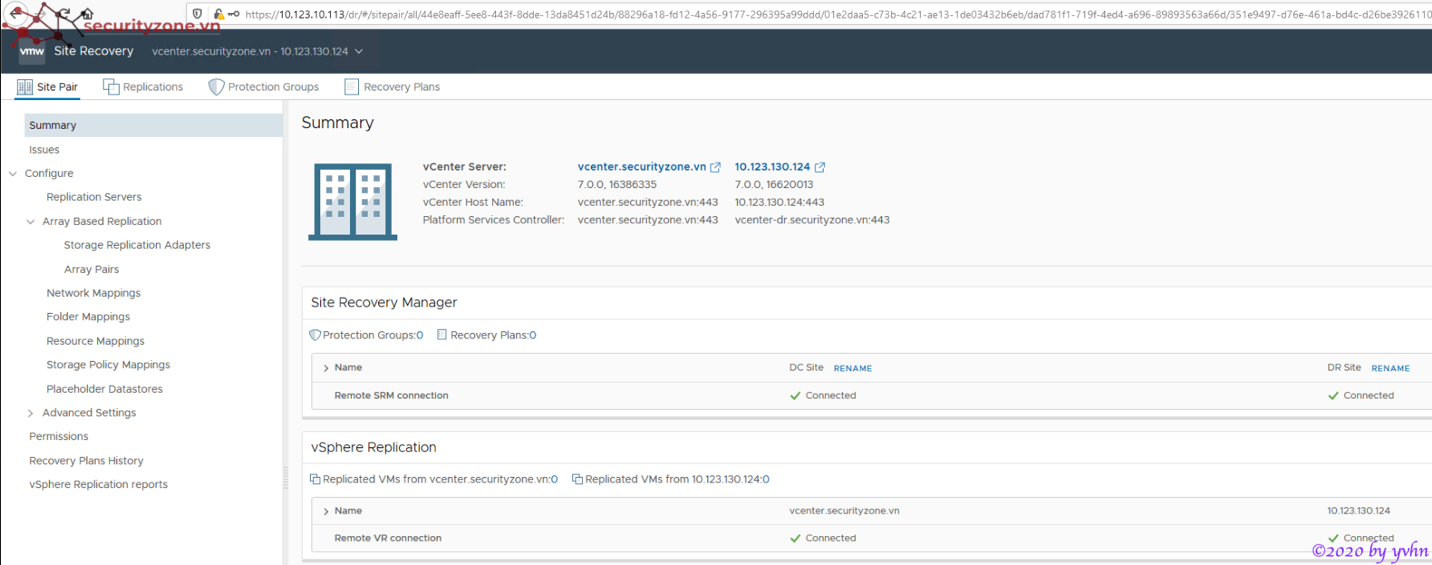Open vSphere Replication reports
This screenshot has width=1432, height=565.
point(98,485)
